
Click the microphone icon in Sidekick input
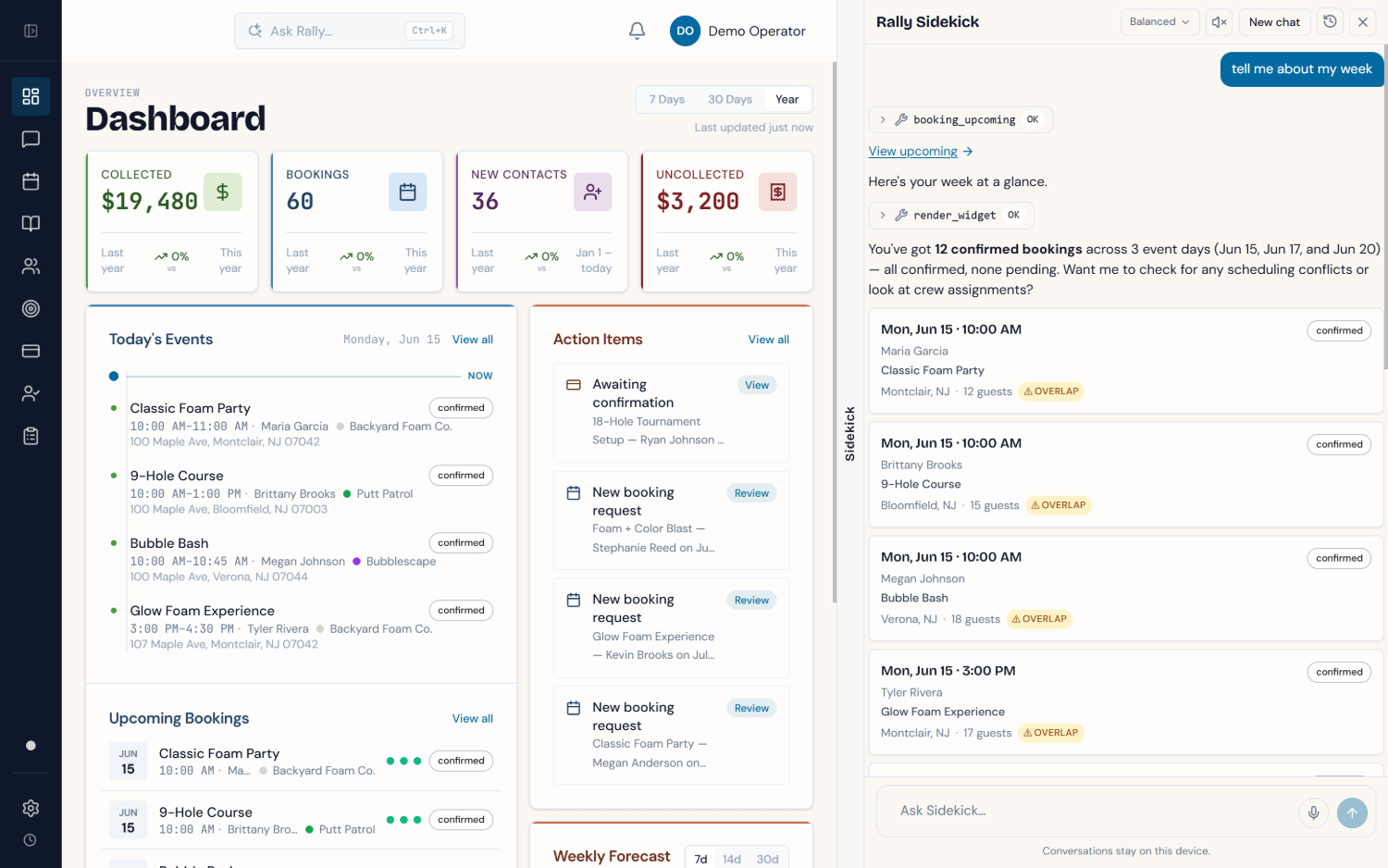(1313, 812)
